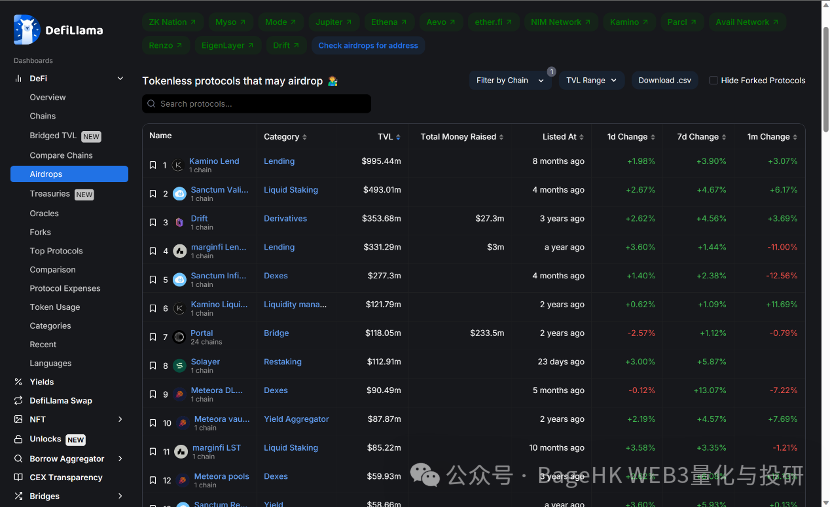The height and width of the screenshot is (508, 830).
Task: Sort table by TVL column
Action: click(389, 137)
